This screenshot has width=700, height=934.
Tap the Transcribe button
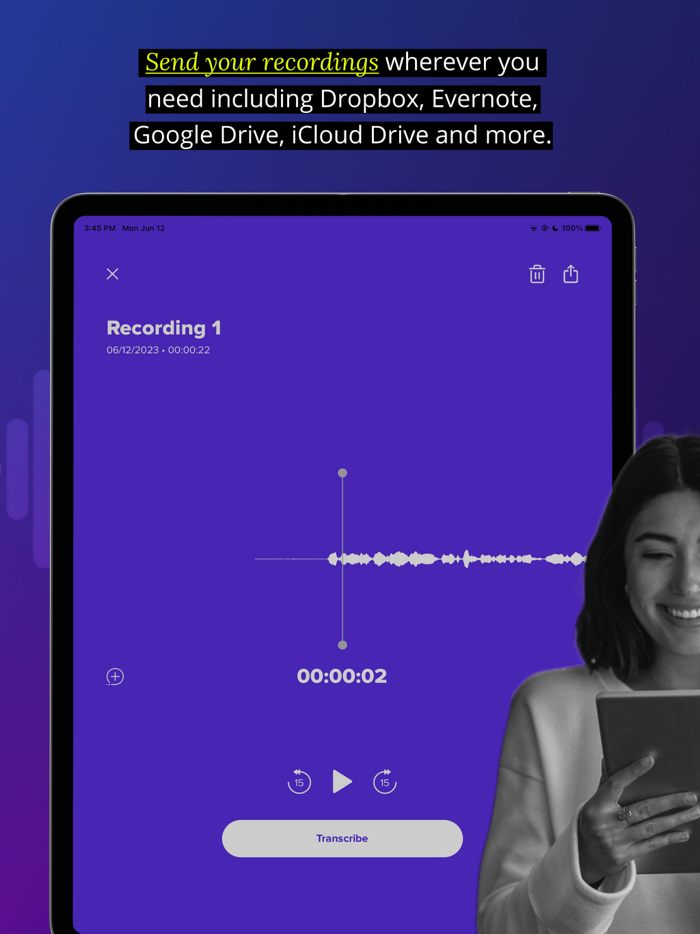pos(343,839)
